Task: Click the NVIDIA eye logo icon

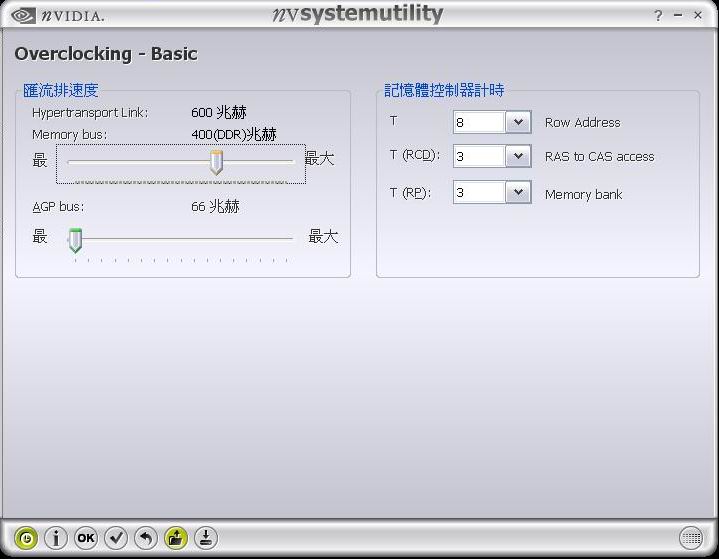Action: pyautogui.click(x=23, y=16)
